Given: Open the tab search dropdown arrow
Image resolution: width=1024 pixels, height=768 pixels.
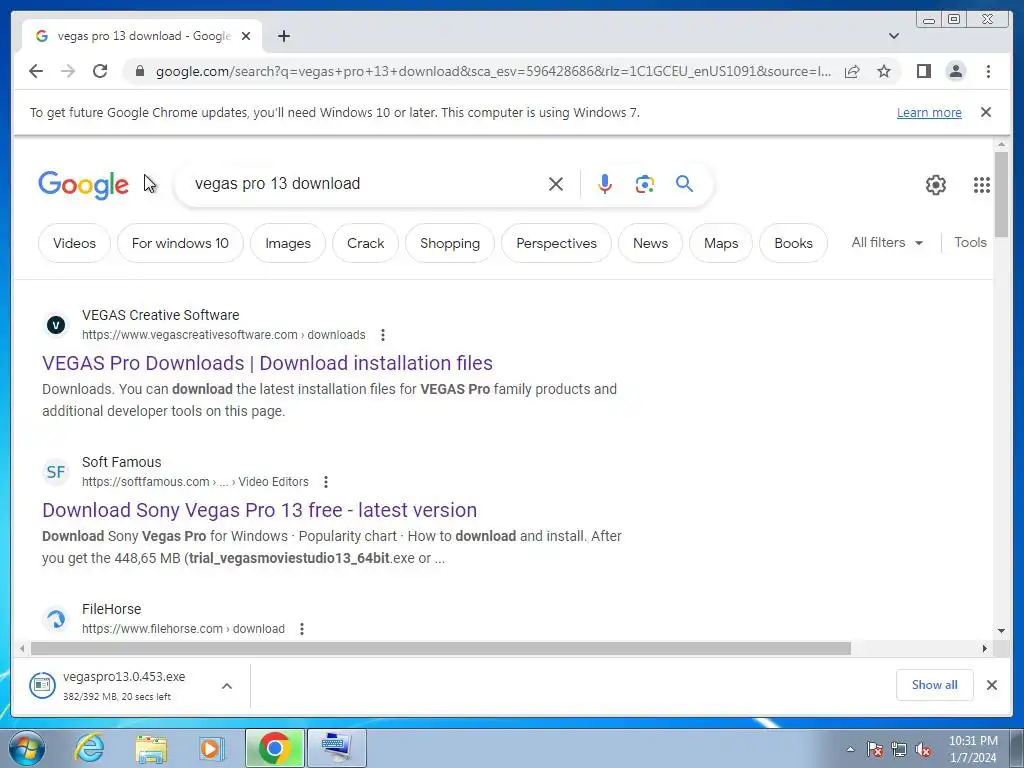Looking at the screenshot, I should 894,36.
